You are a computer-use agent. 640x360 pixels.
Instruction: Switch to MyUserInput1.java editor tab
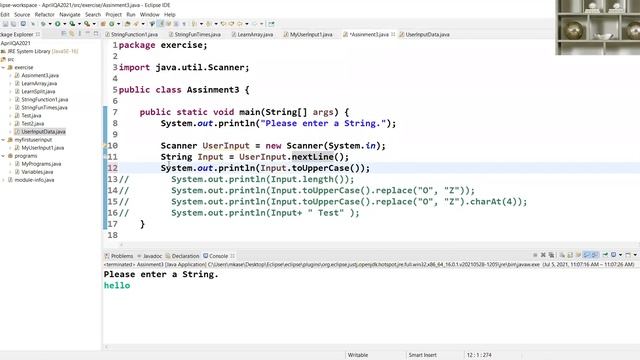pyautogui.click(x=308, y=35)
